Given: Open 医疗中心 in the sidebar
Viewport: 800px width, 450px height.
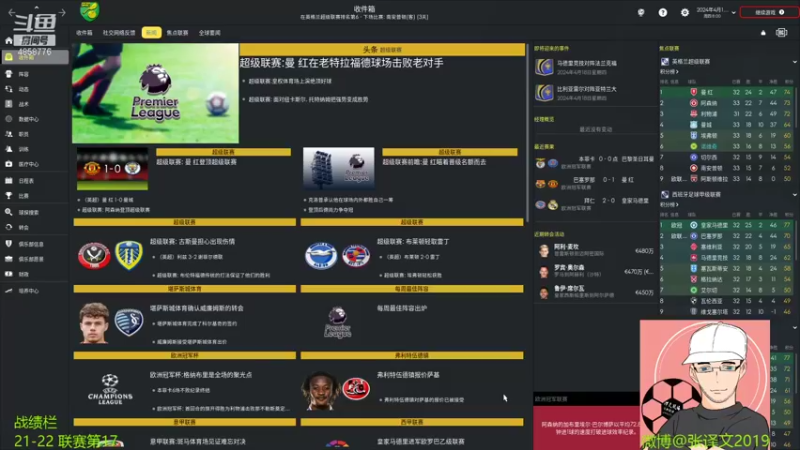Looking at the screenshot, I should click(x=35, y=164).
